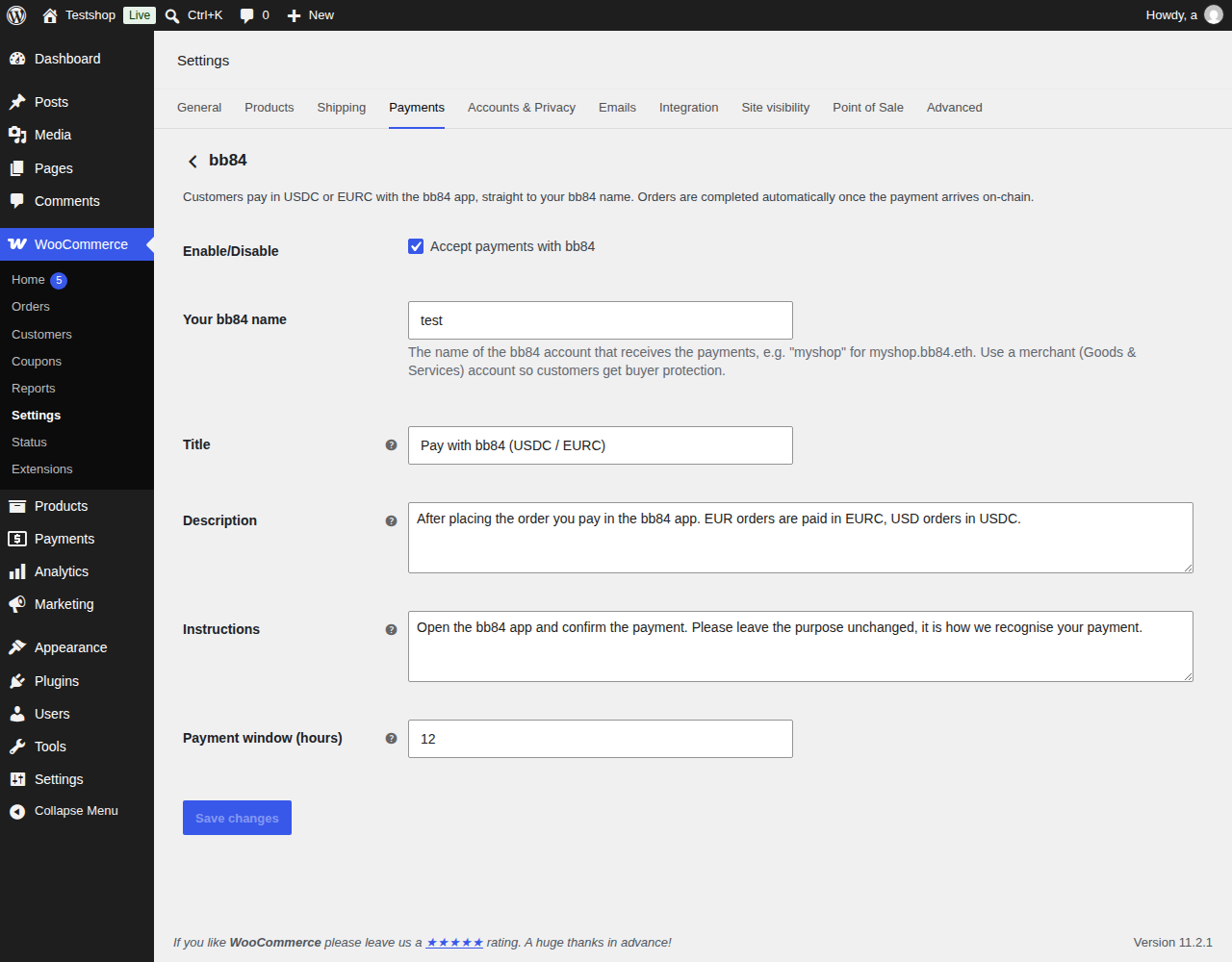The height and width of the screenshot is (962, 1232).
Task: Click inside the Description textarea
Action: pyautogui.click(x=801, y=538)
